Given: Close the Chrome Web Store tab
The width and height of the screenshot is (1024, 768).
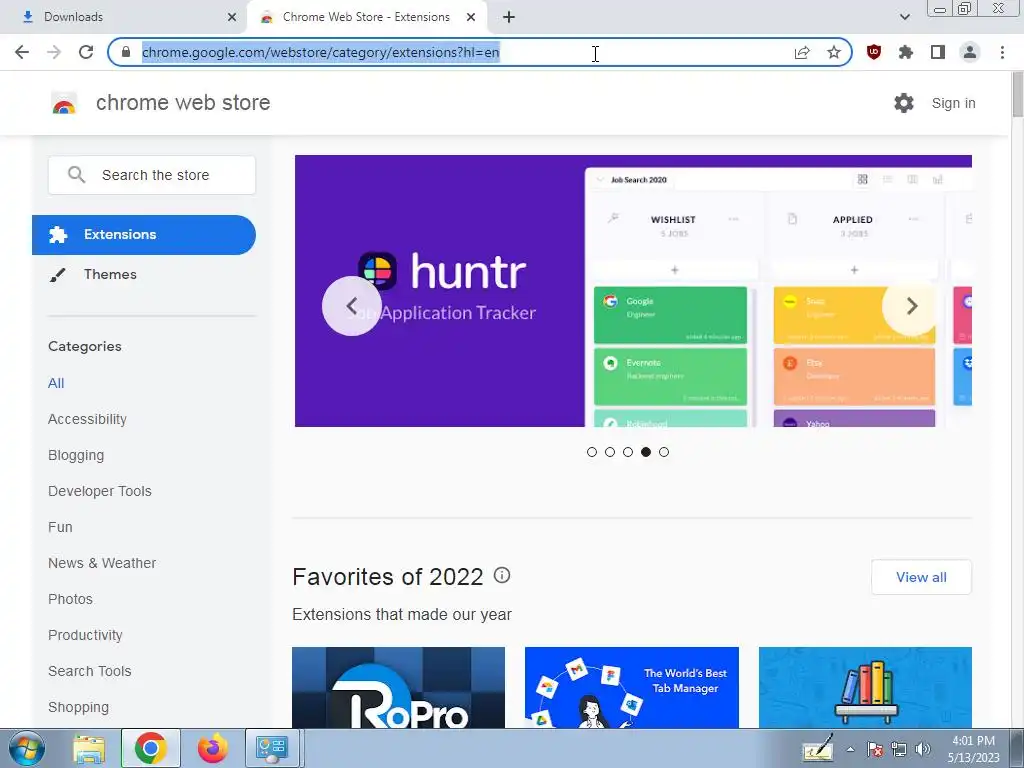Looking at the screenshot, I should (x=471, y=17).
